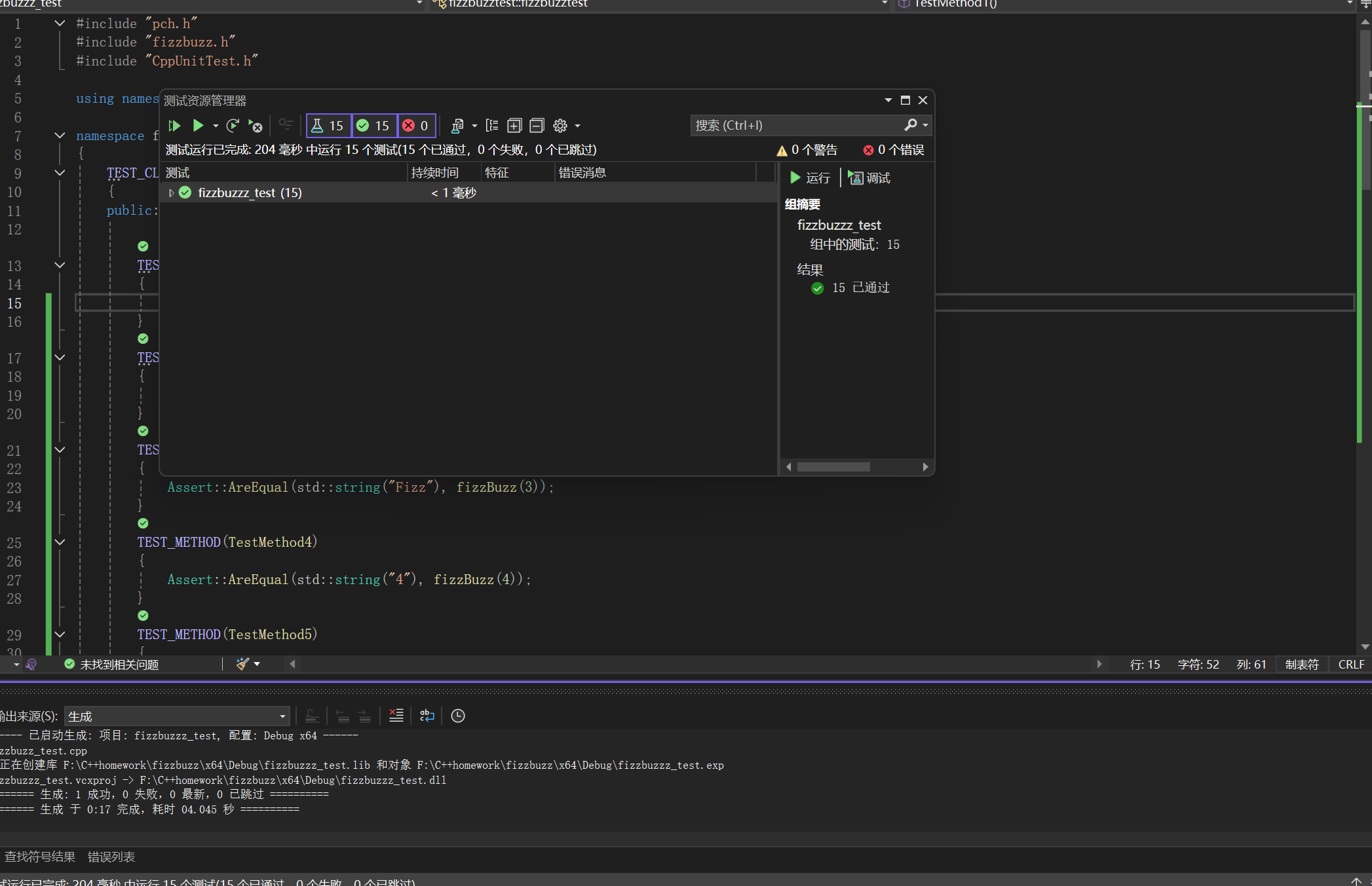Collapse the TestMethod5 block at line 29
The image size is (1372, 886).
60,635
